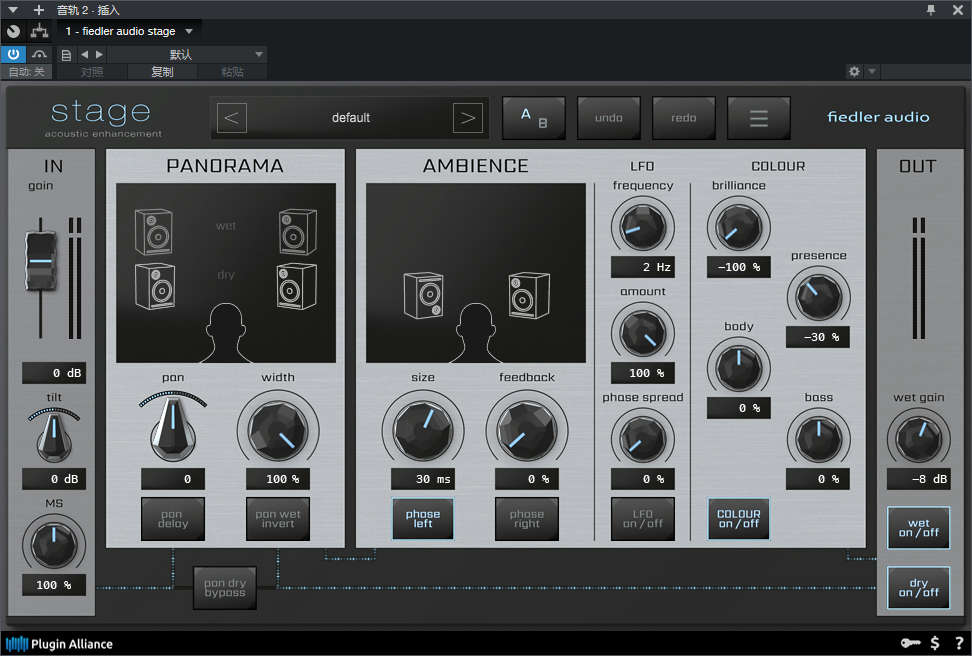
Task: Click the wet gain knob
Action: point(919,439)
